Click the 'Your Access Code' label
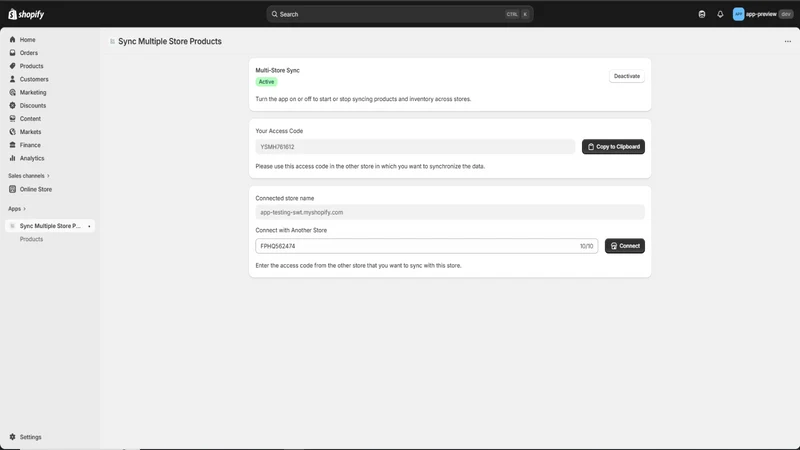 click(x=279, y=131)
